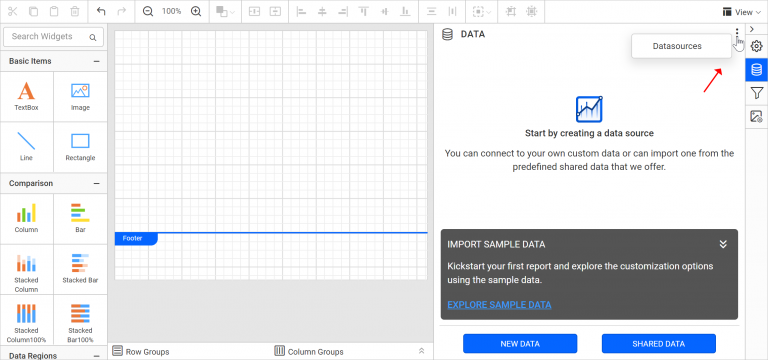
Task: Distribute items with equal vertical spacing
Action: coord(432,11)
